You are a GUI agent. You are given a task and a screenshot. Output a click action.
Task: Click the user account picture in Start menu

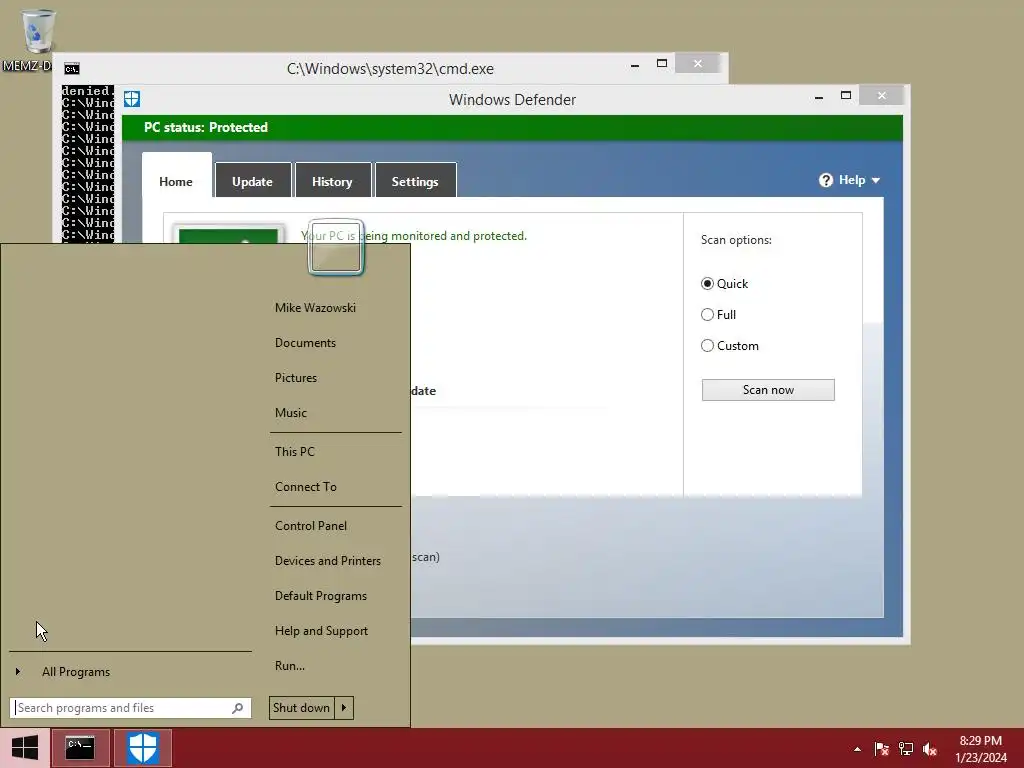[x=336, y=247]
